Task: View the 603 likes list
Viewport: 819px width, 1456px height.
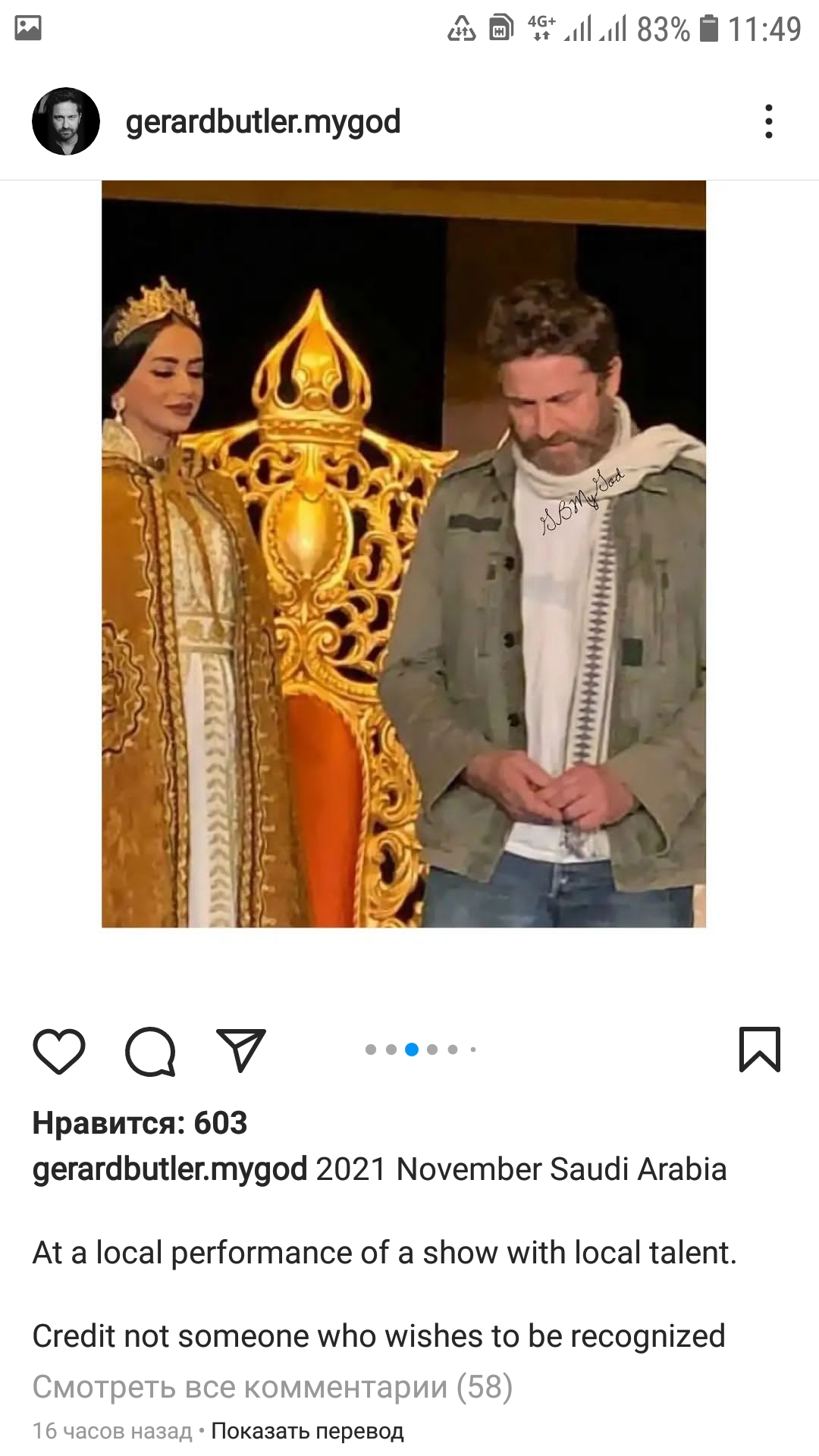Action: tap(140, 1123)
